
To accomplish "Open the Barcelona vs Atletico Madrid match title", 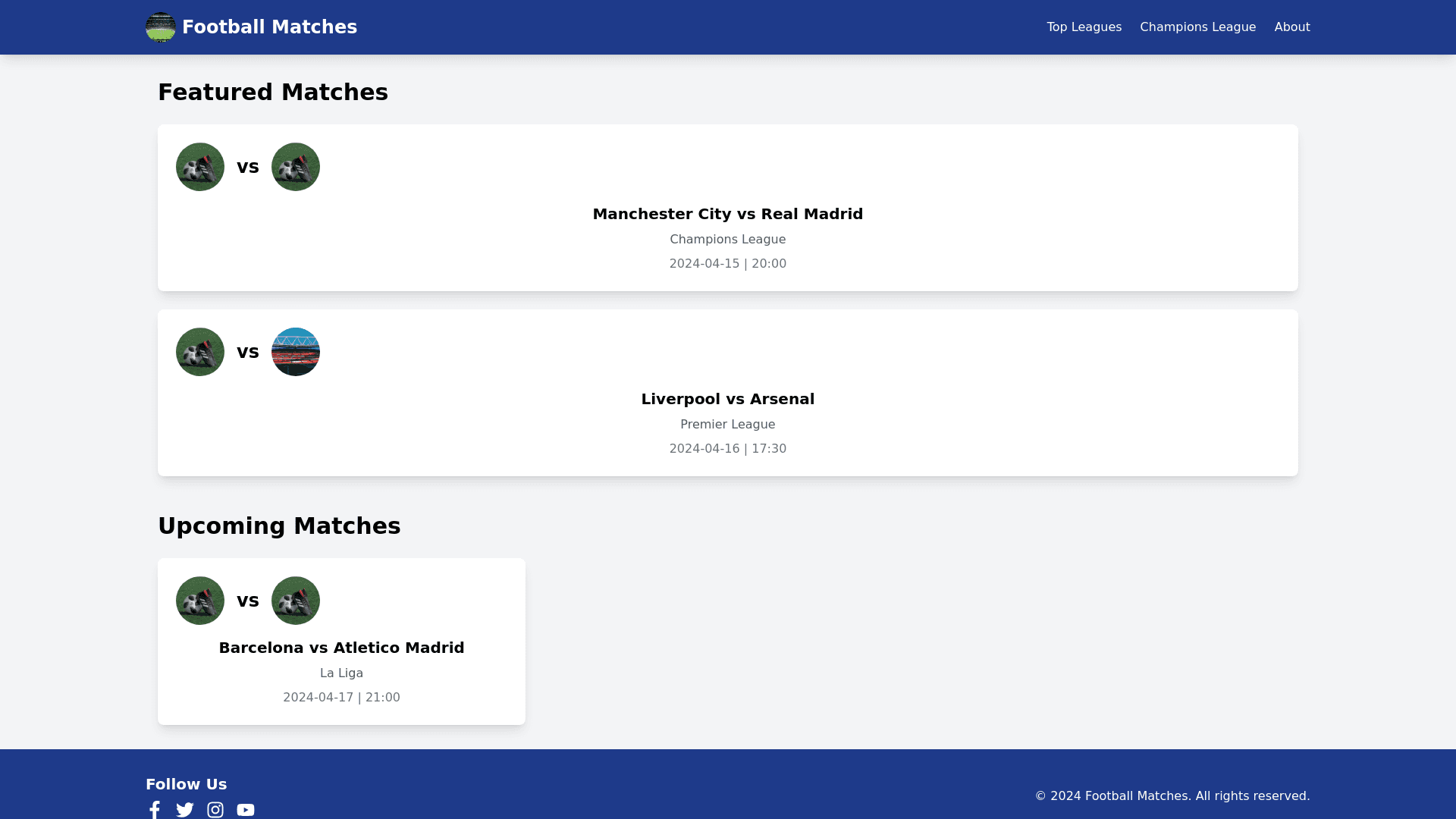I will [x=341, y=648].
